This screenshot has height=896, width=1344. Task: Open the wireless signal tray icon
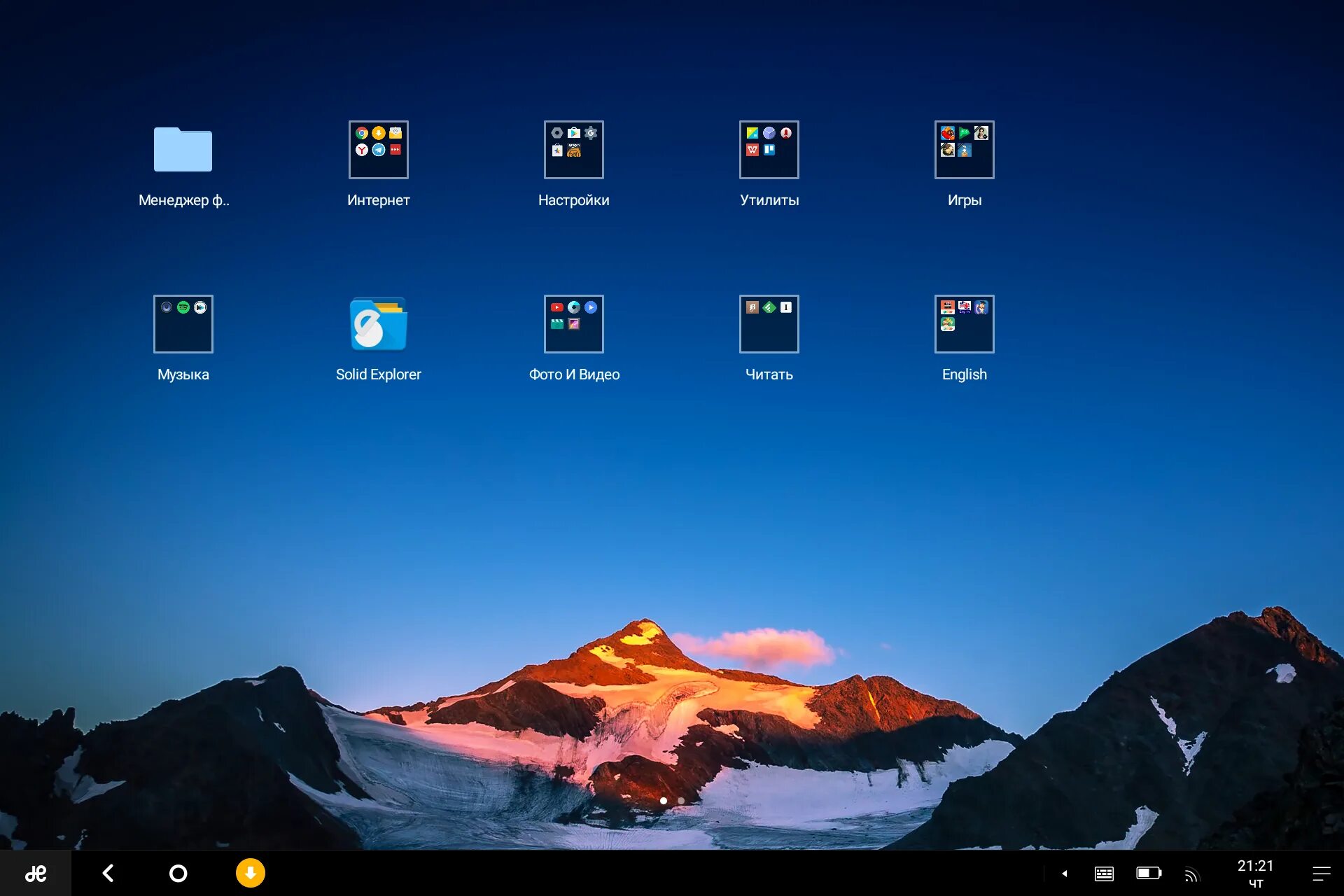(x=1191, y=874)
